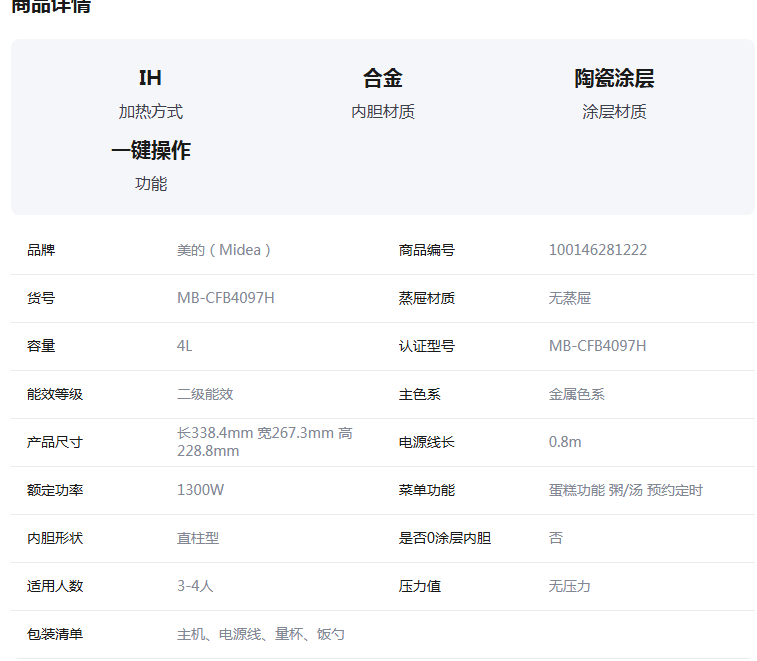Select the 无蒸屉 value
757x661 pixels.
click(570, 298)
